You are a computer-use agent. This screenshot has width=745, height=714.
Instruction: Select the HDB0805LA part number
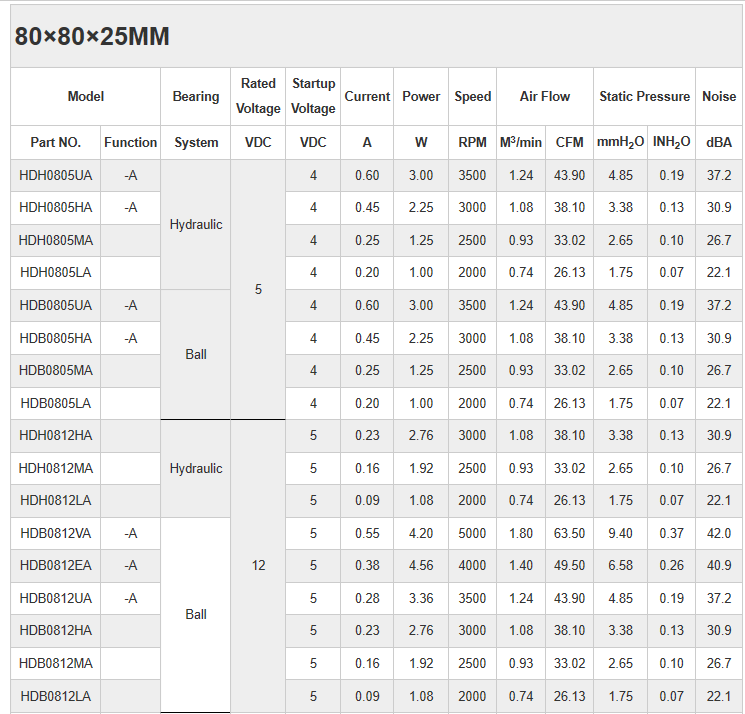pyautogui.click(x=56, y=403)
